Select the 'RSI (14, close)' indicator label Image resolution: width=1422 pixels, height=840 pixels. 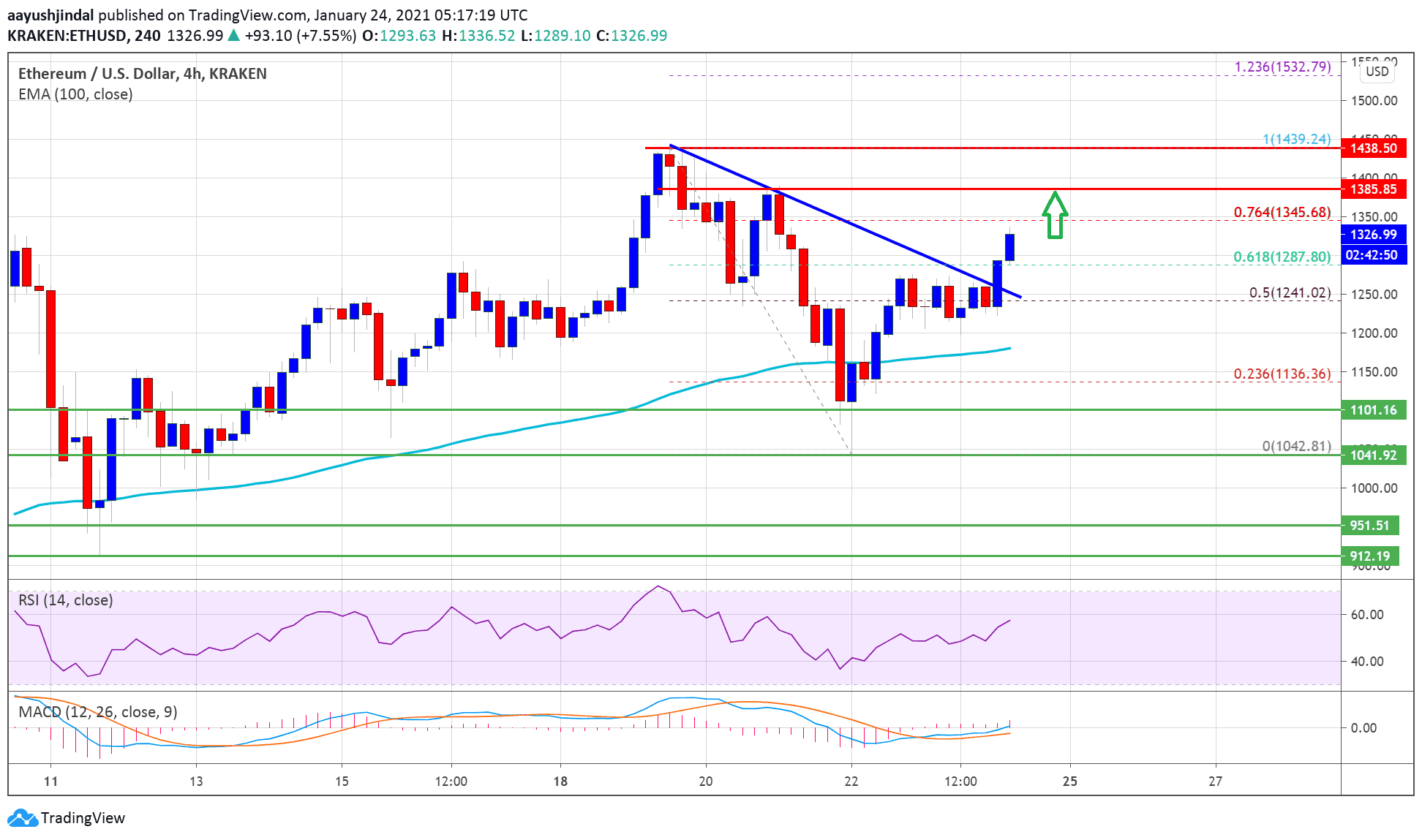(66, 600)
